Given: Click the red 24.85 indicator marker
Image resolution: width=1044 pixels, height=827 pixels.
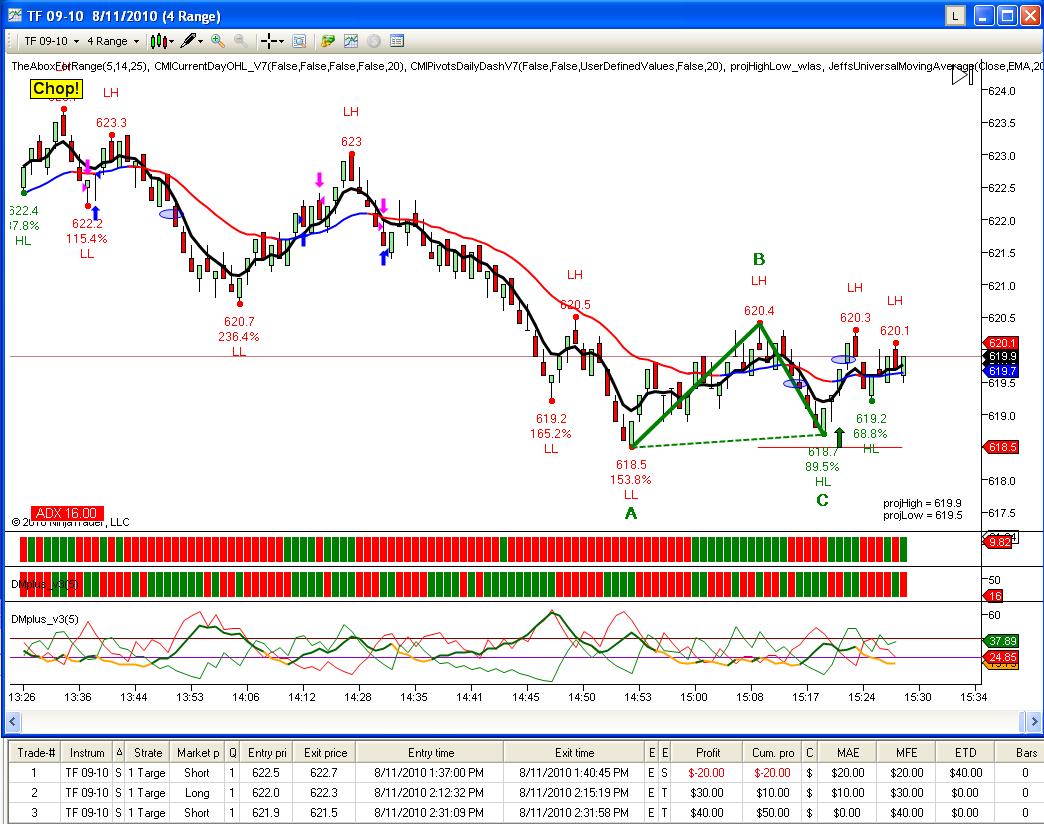Looking at the screenshot, I should coord(1001,657).
